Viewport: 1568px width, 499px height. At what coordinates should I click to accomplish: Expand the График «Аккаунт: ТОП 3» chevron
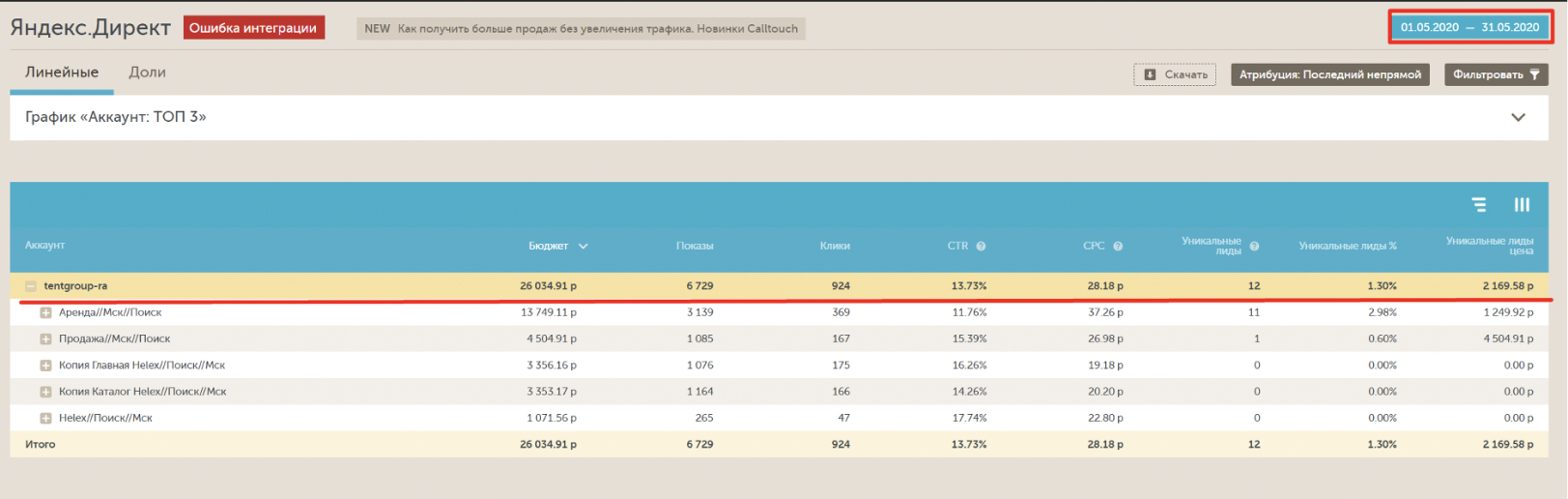pos(1518,117)
